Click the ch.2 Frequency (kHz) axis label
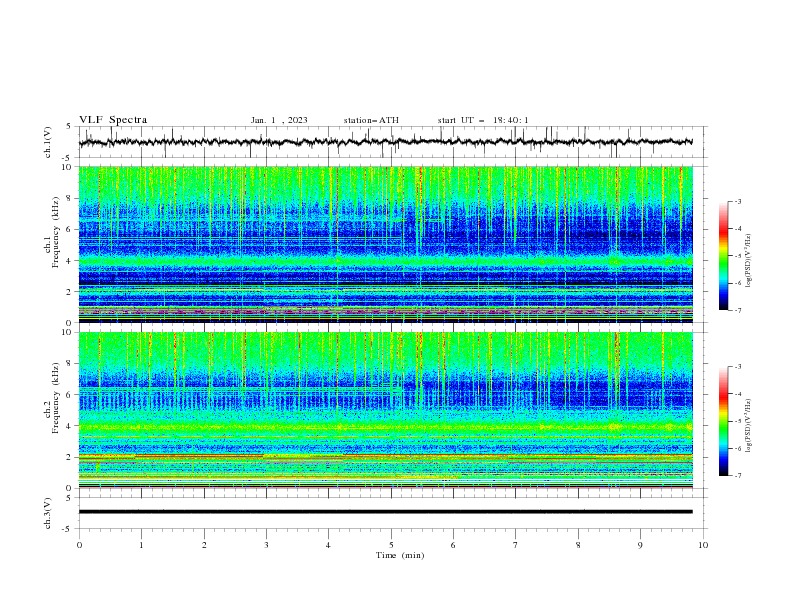Screen dimensions: 792x612 pos(52,397)
